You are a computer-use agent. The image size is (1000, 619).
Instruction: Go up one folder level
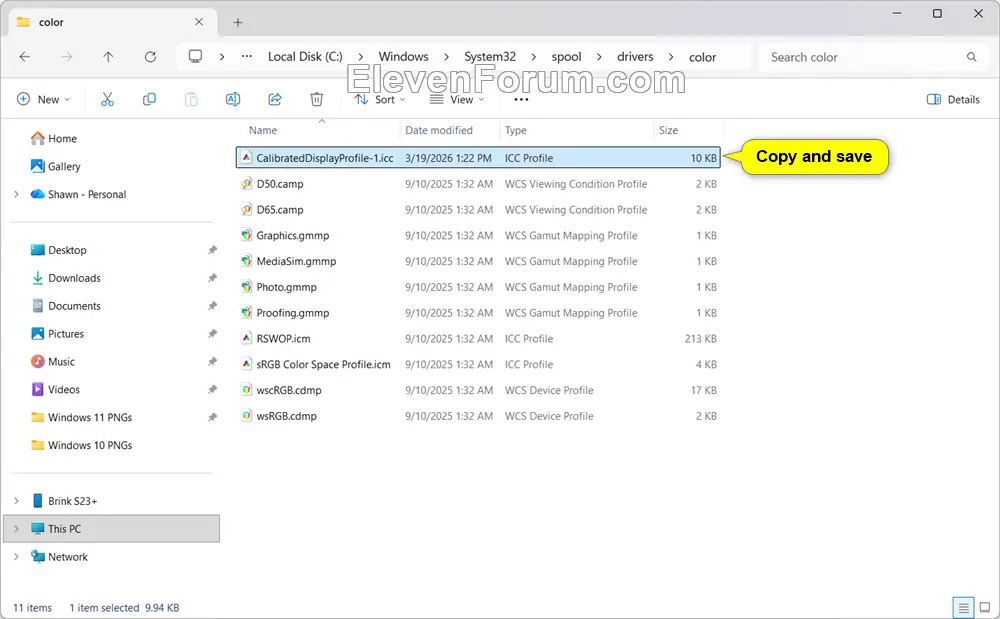[x=108, y=57]
